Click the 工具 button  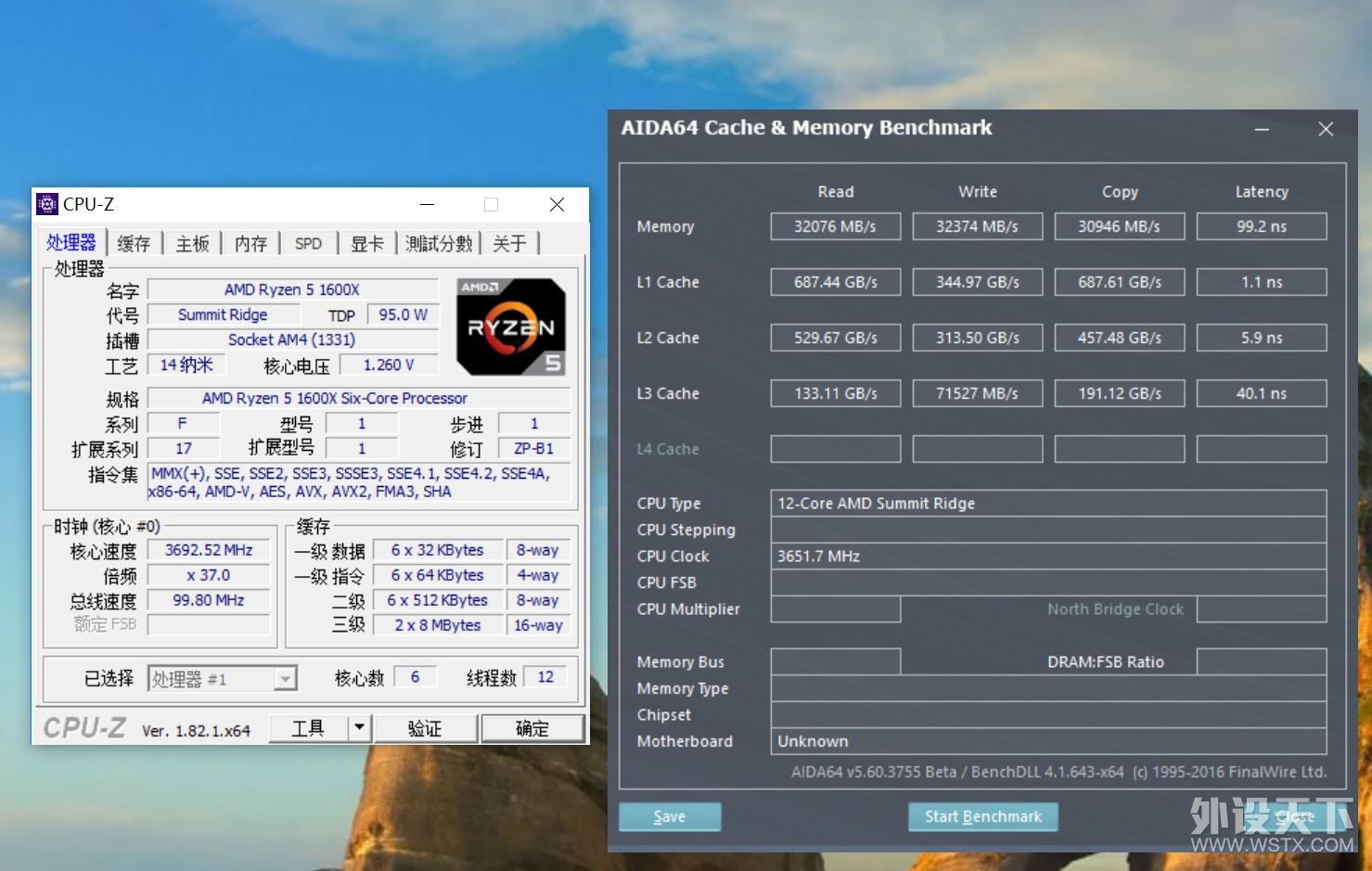tap(308, 728)
